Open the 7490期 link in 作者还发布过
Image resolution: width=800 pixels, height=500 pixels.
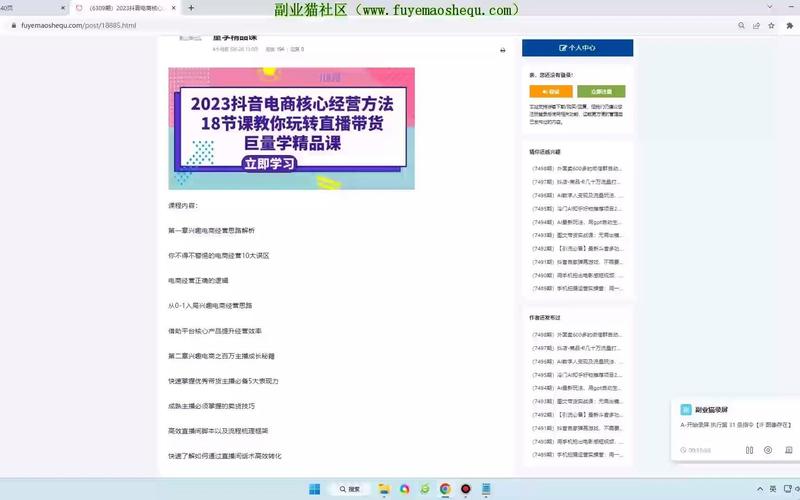[x=577, y=441]
